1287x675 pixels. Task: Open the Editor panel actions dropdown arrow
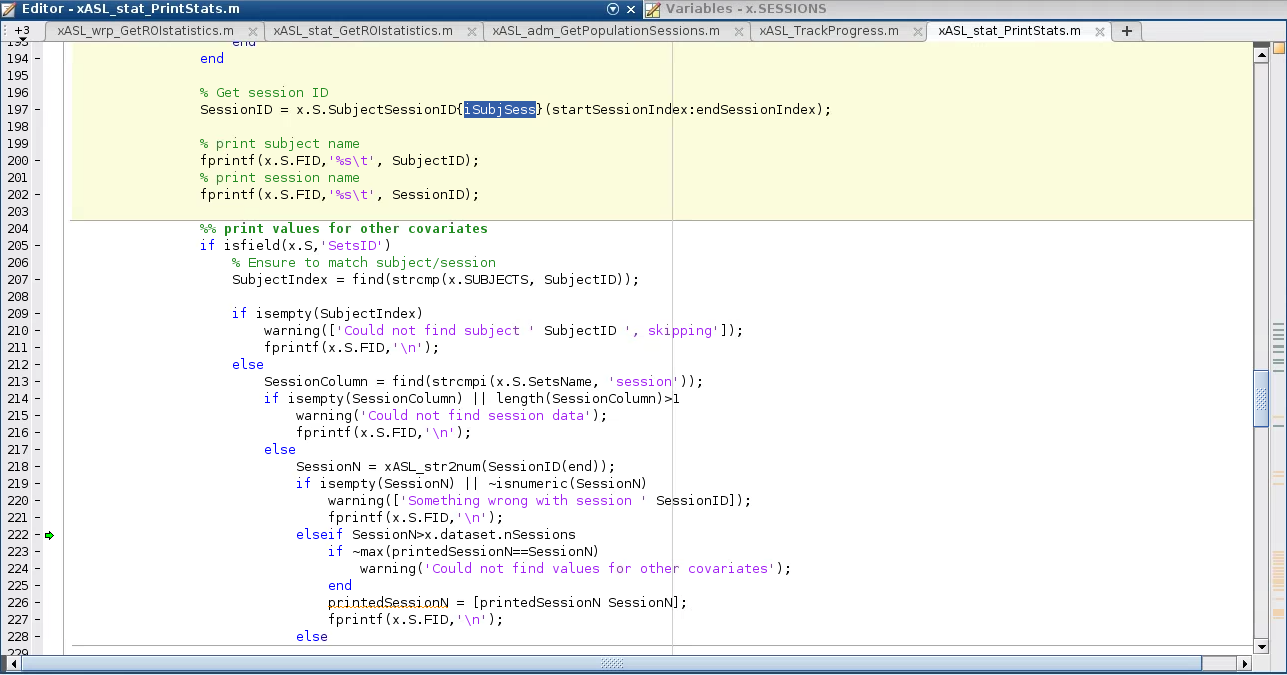click(x=613, y=9)
